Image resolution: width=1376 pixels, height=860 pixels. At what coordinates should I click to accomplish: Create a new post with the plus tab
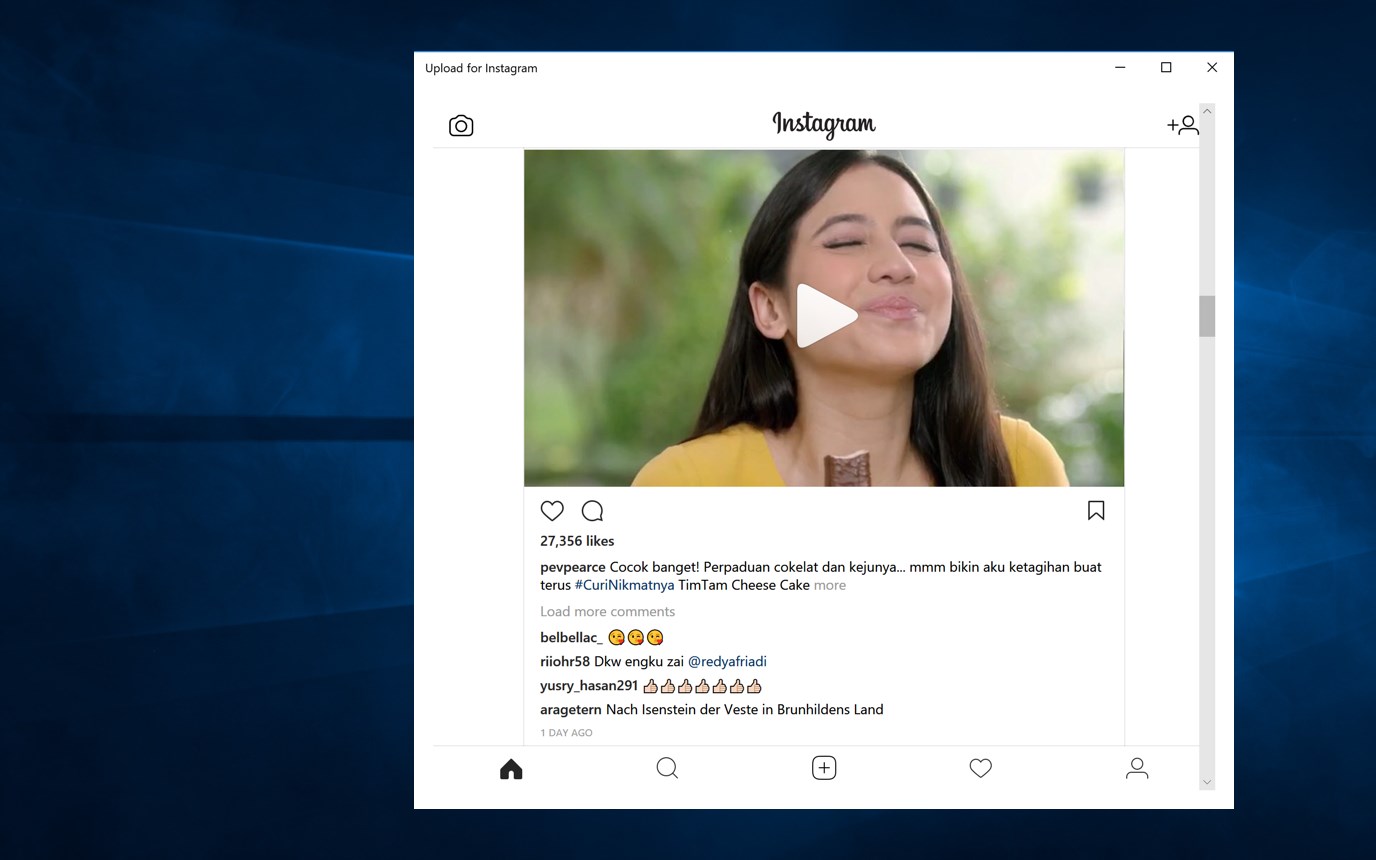click(824, 768)
